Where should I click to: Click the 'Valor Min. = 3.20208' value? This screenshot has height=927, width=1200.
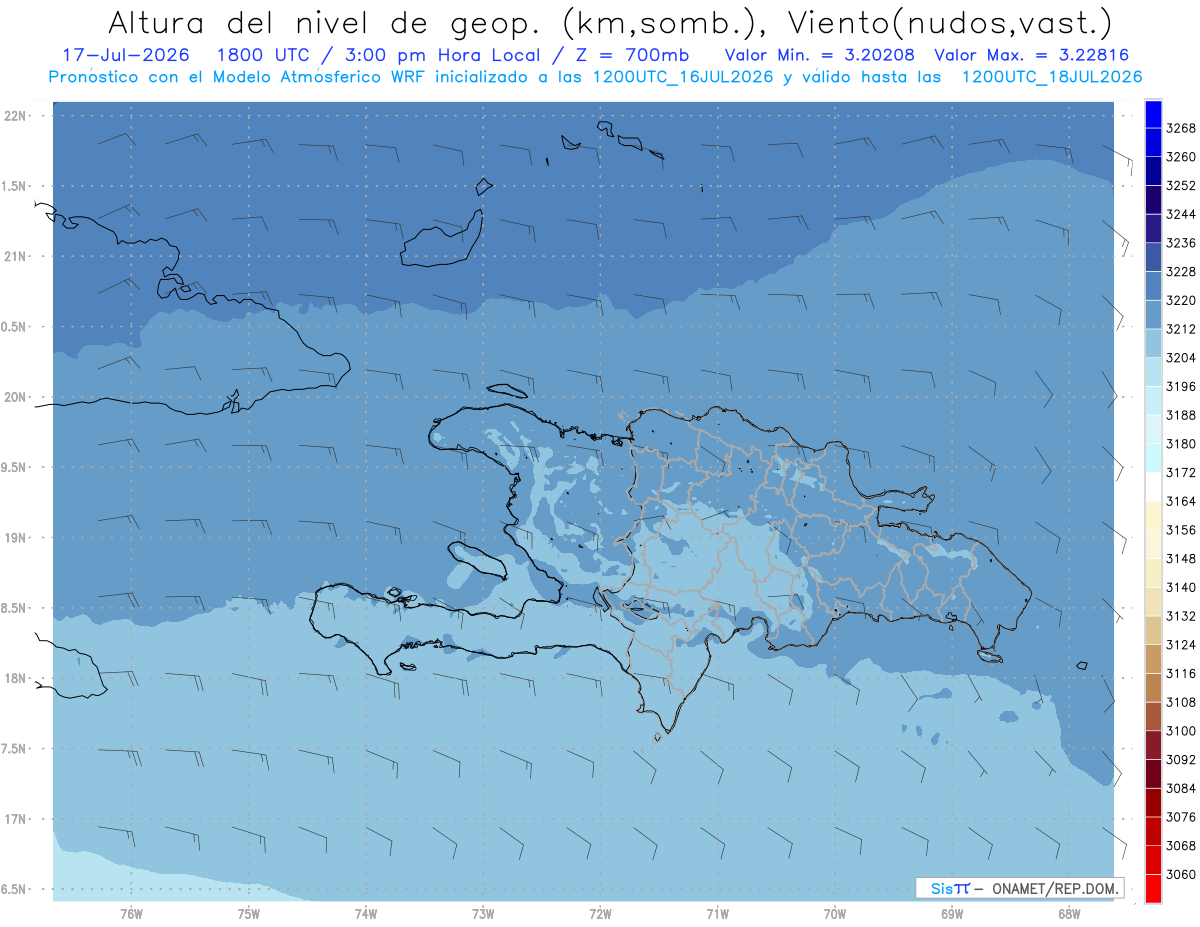[x=821, y=55]
